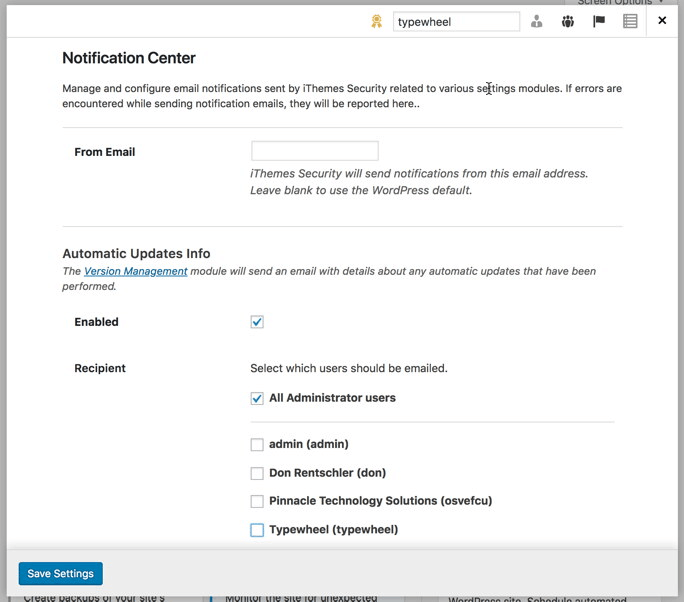The height and width of the screenshot is (602, 684).
Task: Click the Enabled label
Action: [x=96, y=322]
